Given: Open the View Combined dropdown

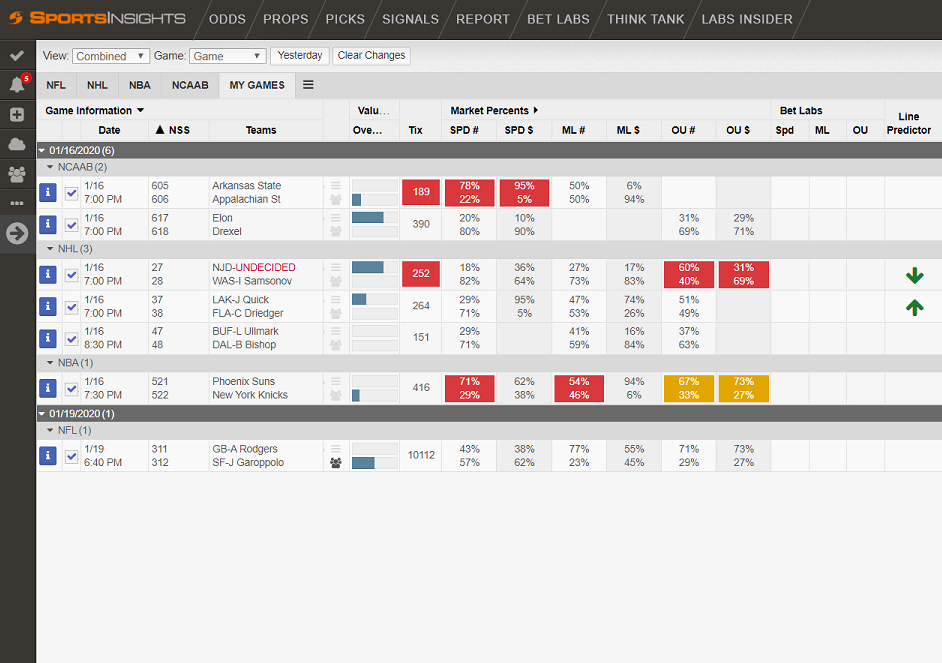Looking at the screenshot, I should [x=111, y=56].
